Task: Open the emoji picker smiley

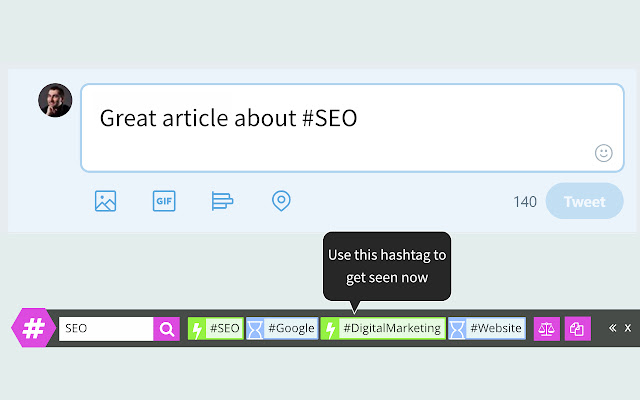Action: point(603,153)
